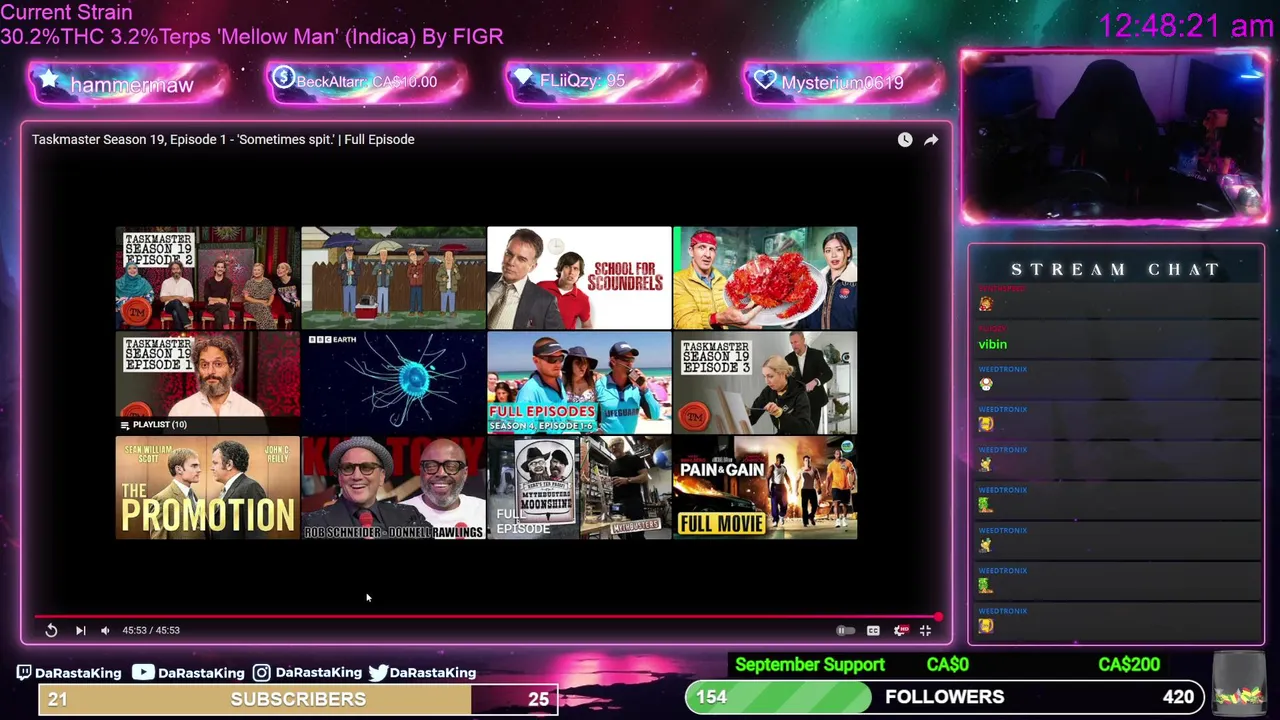Mute the video volume speaker icon
Viewport: 1280px width, 720px height.
point(105,630)
